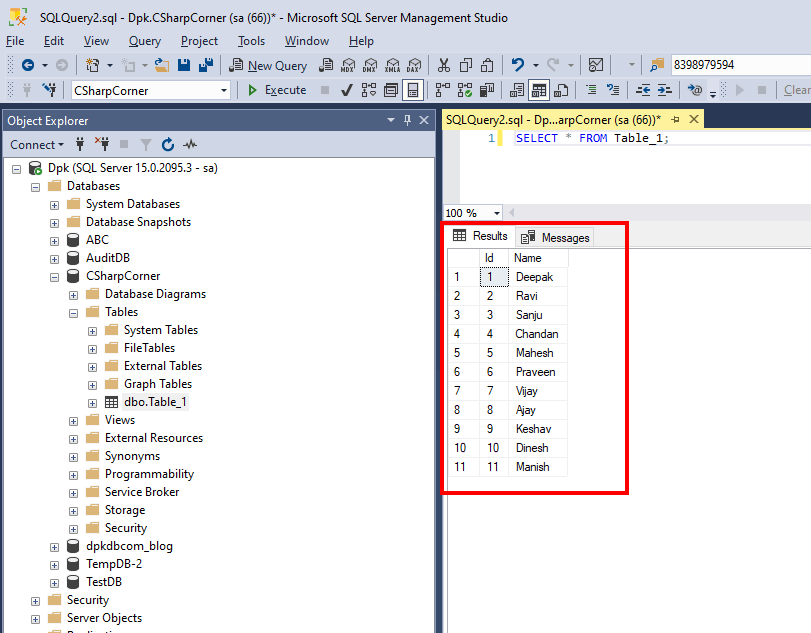Click the Parse checkmark icon

point(347,91)
